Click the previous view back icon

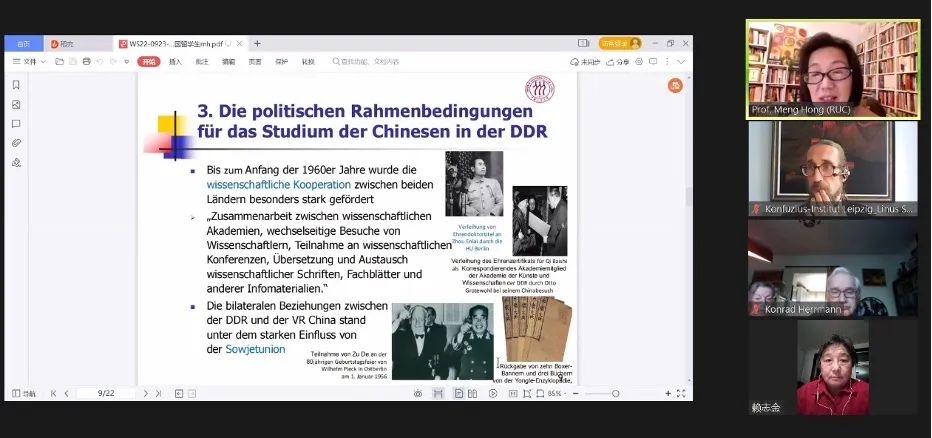click(179, 393)
